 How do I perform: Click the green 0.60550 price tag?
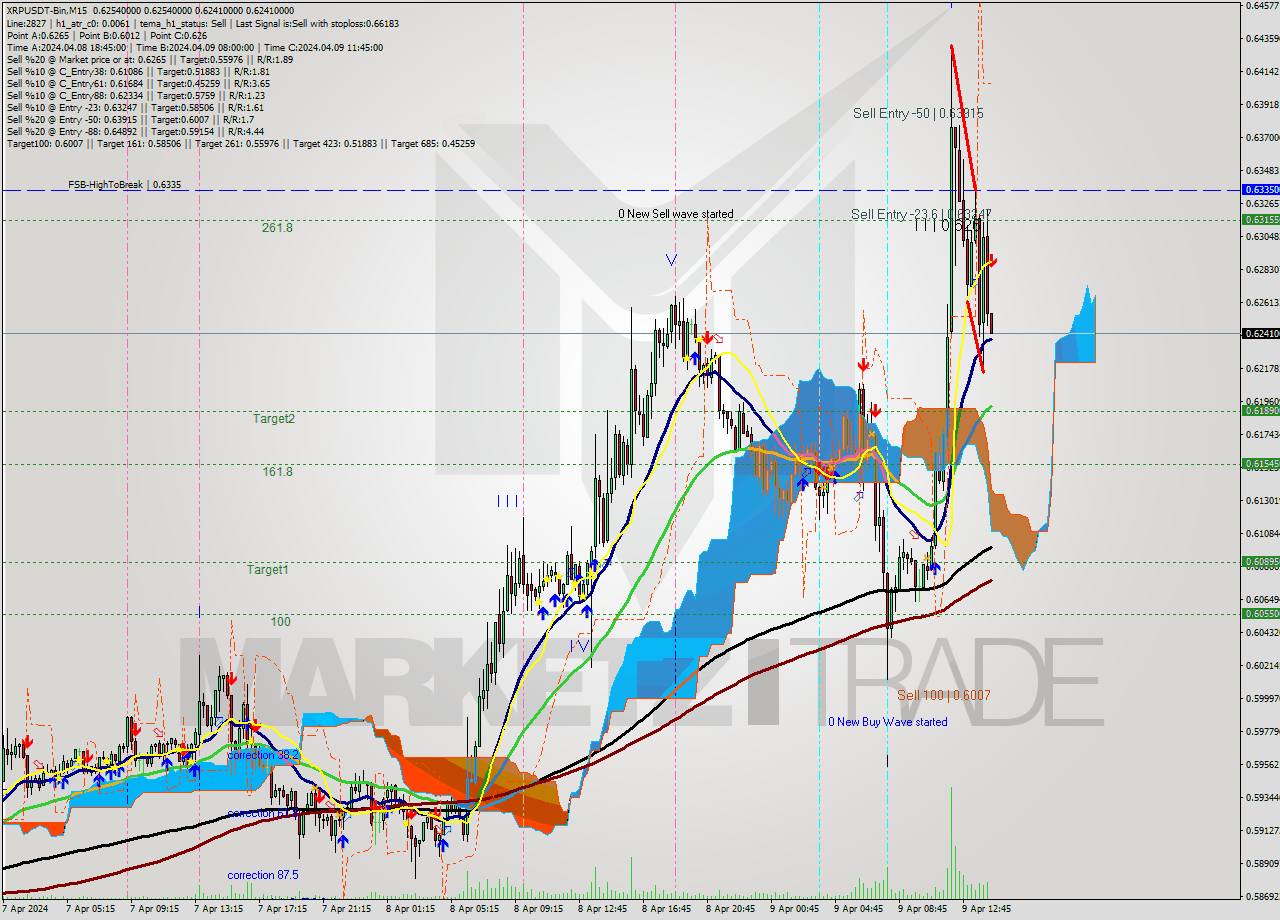click(x=1261, y=614)
